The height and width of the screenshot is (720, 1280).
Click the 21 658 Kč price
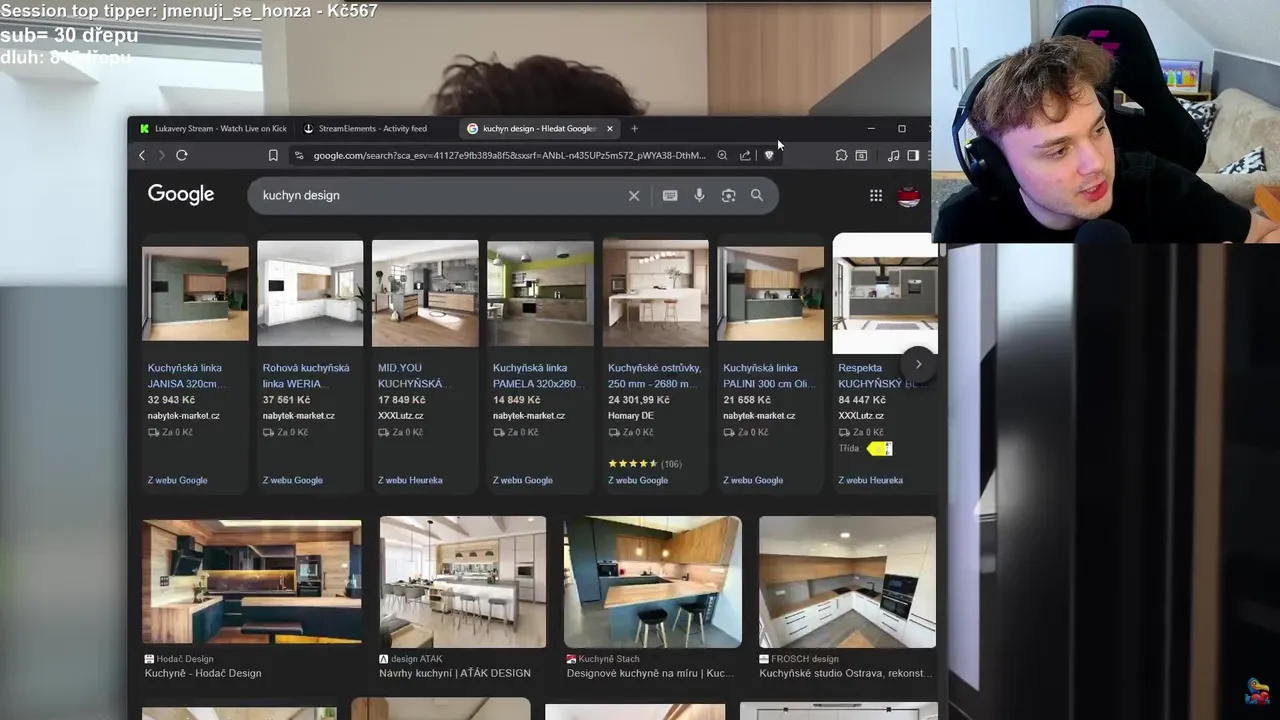point(746,400)
